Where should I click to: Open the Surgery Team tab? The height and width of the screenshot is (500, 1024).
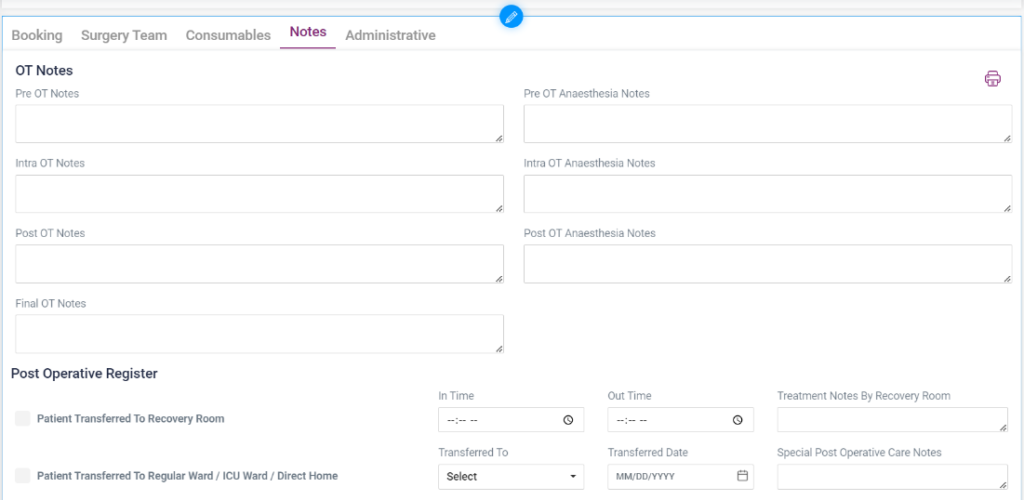(x=124, y=35)
